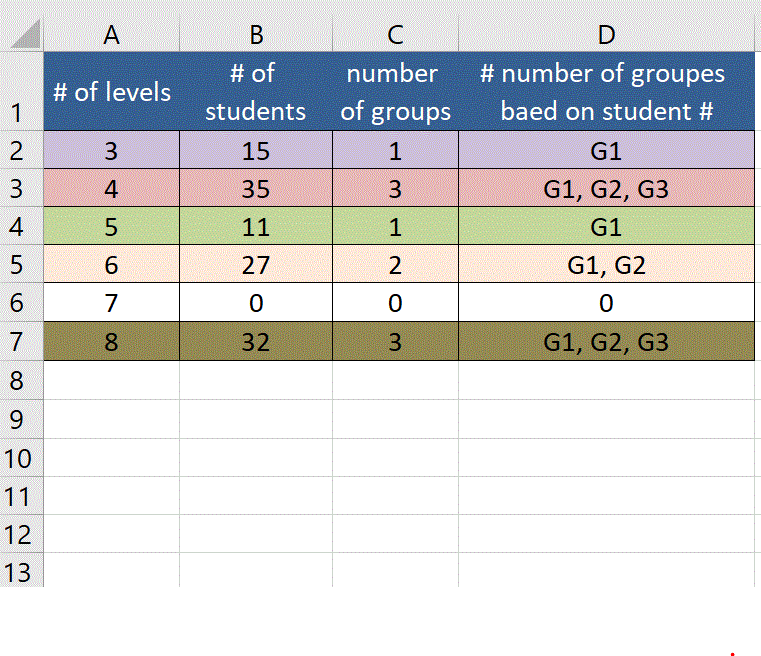Select empty cell A8
The height and width of the screenshot is (656, 761).
click(x=112, y=380)
